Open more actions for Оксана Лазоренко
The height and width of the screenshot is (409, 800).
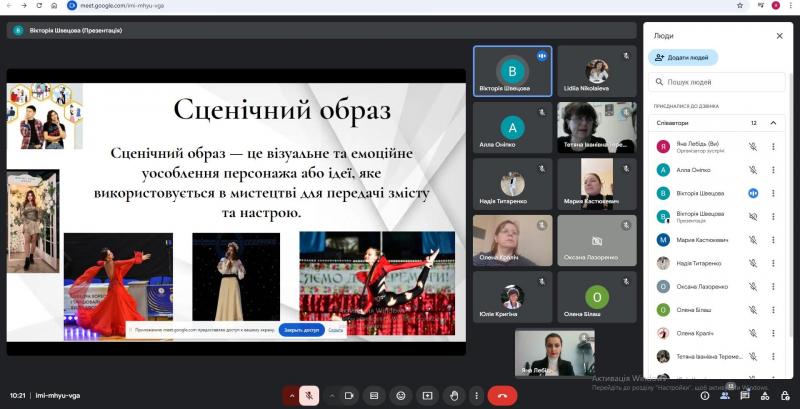click(773, 287)
